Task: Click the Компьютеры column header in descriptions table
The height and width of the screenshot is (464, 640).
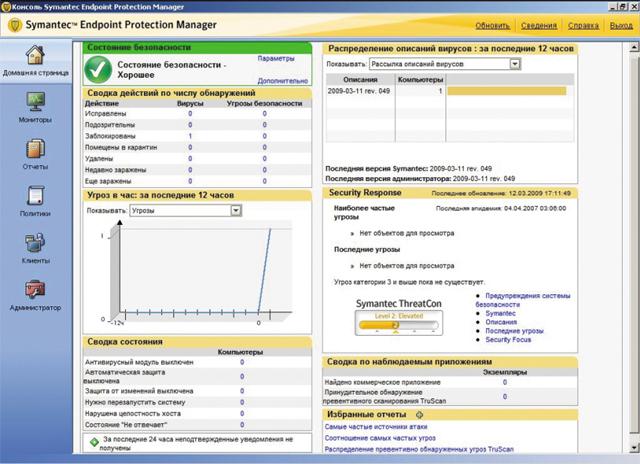Action: (x=420, y=80)
